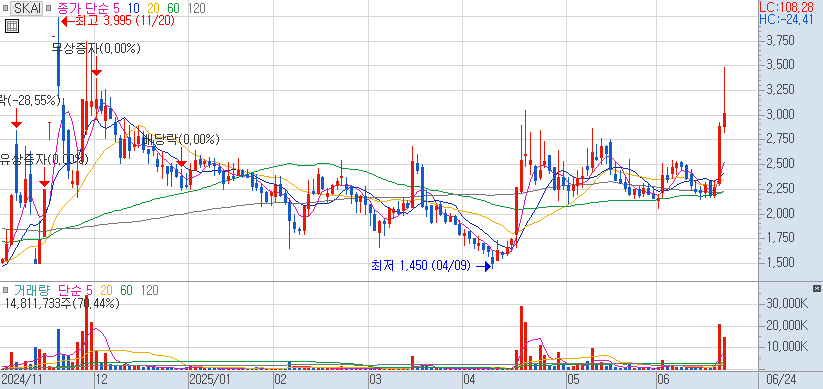Click the LC:108,28 indicator
Screen dimensions: 823x389
click(x=786, y=8)
